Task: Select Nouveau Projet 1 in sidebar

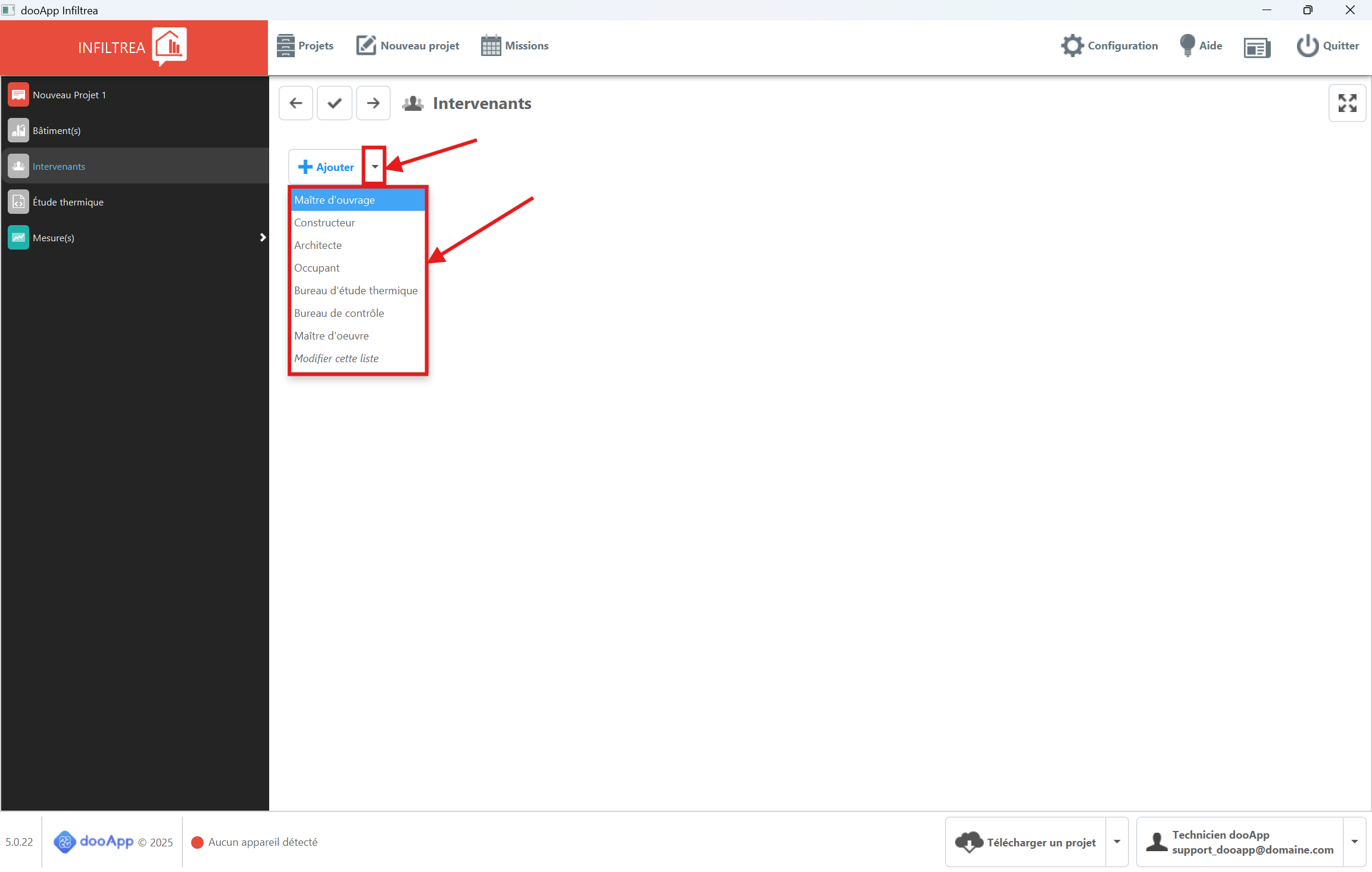Action: pyautogui.click(x=135, y=95)
